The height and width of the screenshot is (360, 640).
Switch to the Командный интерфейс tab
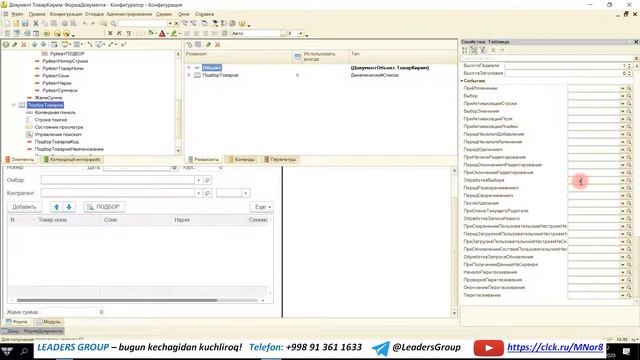tap(72, 160)
